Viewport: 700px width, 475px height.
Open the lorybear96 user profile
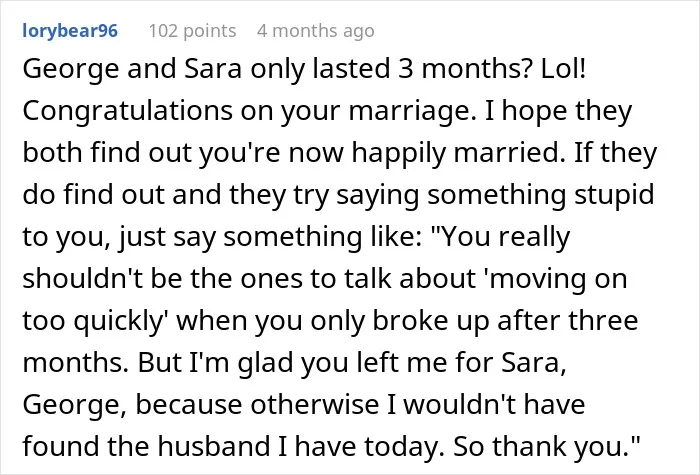tap(70, 31)
